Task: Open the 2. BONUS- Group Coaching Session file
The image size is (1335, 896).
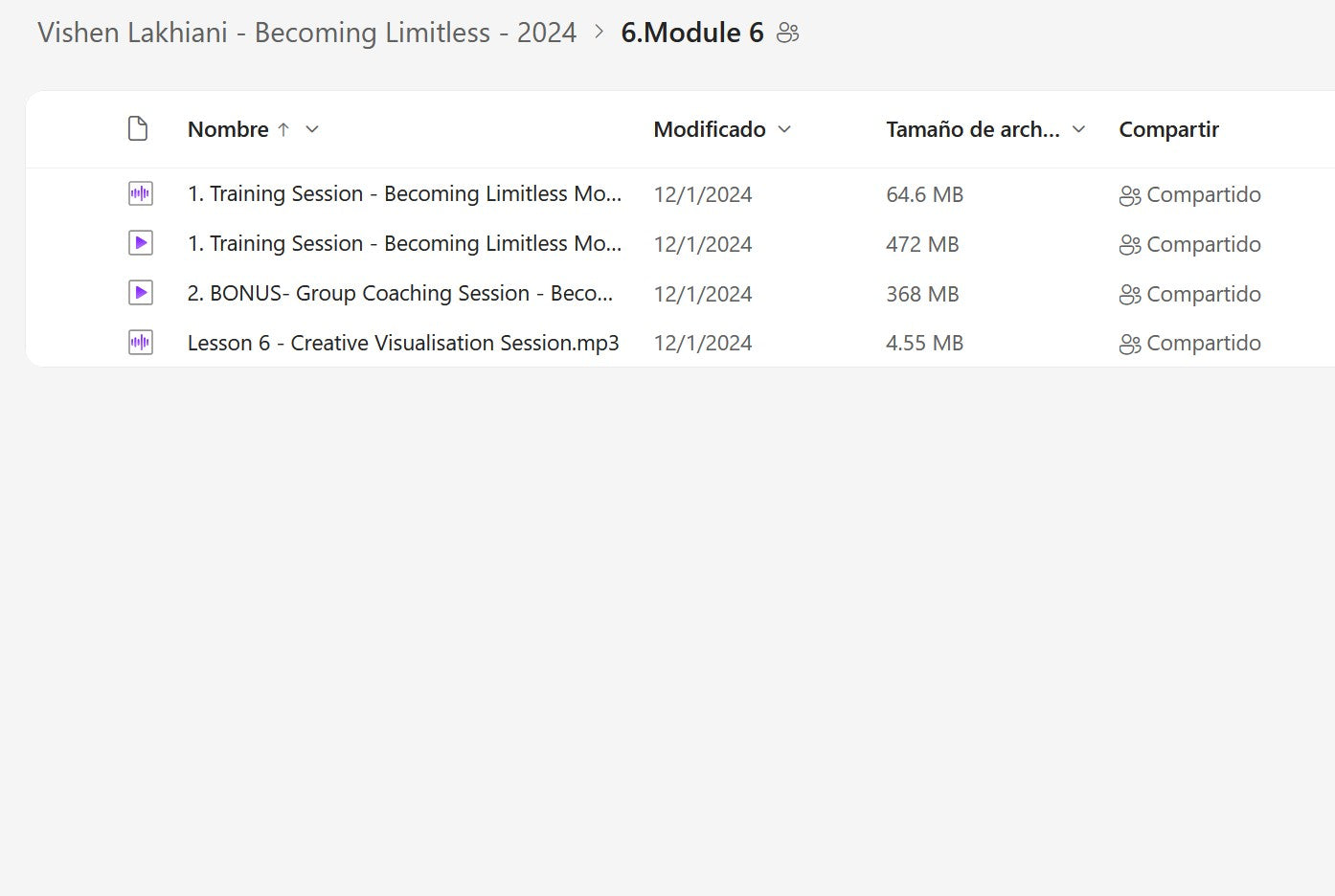Action: tap(399, 293)
